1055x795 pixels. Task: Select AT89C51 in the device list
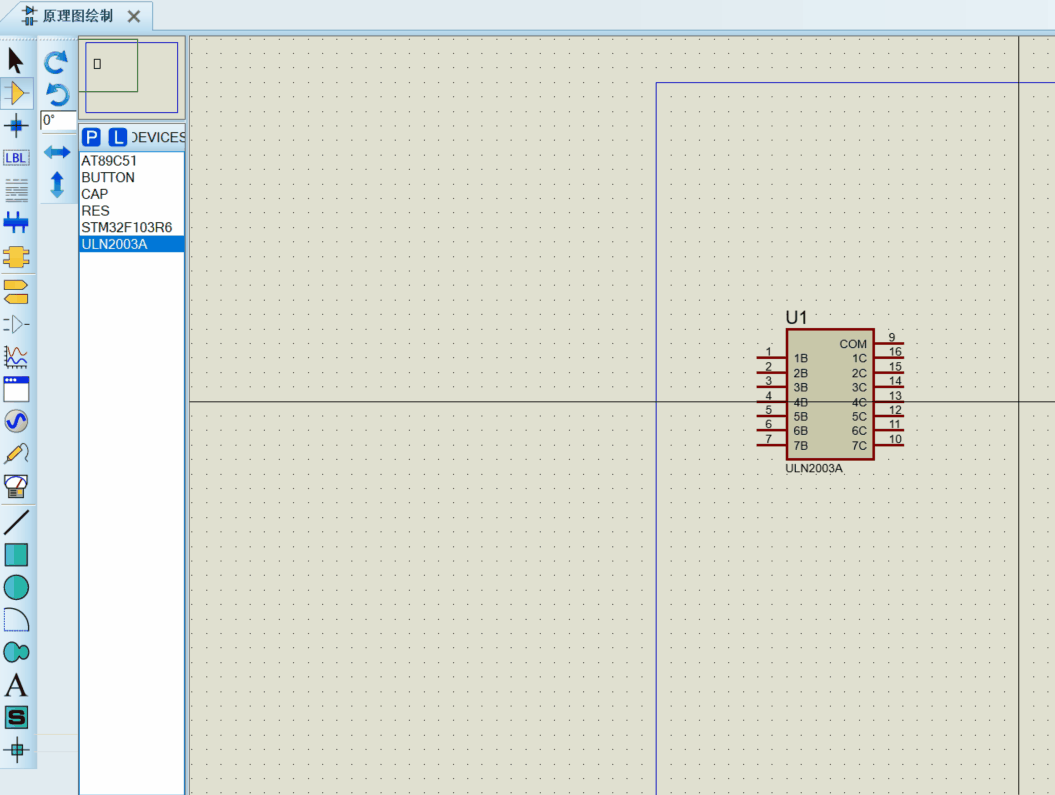pos(132,161)
